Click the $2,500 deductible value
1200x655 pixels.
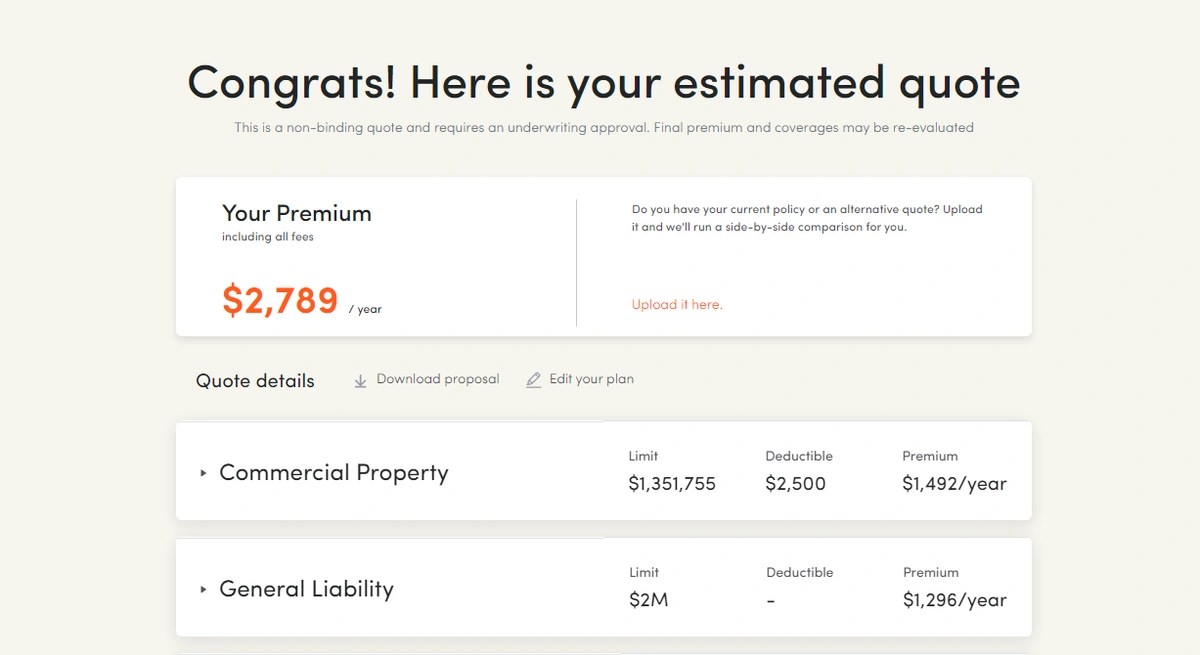click(796, 484)
